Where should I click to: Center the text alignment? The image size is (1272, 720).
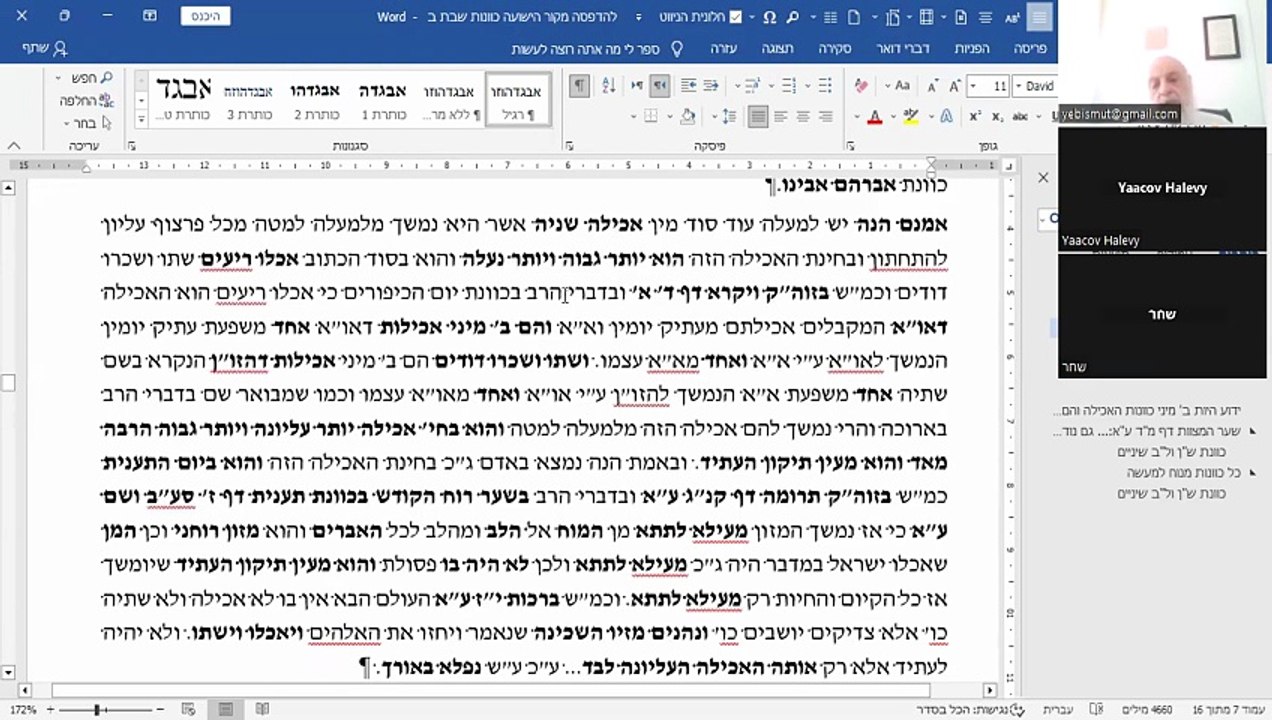point(802,117)
